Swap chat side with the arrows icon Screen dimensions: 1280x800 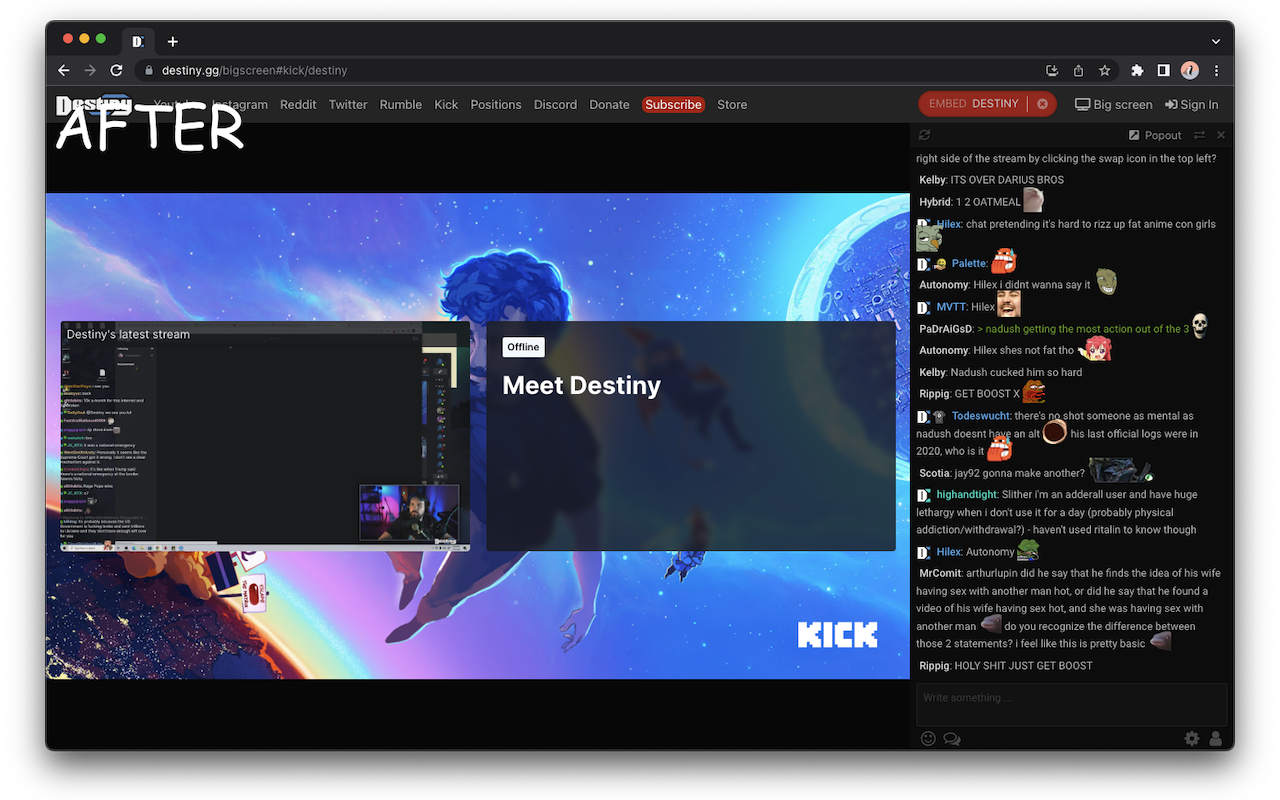(1199, 135)
